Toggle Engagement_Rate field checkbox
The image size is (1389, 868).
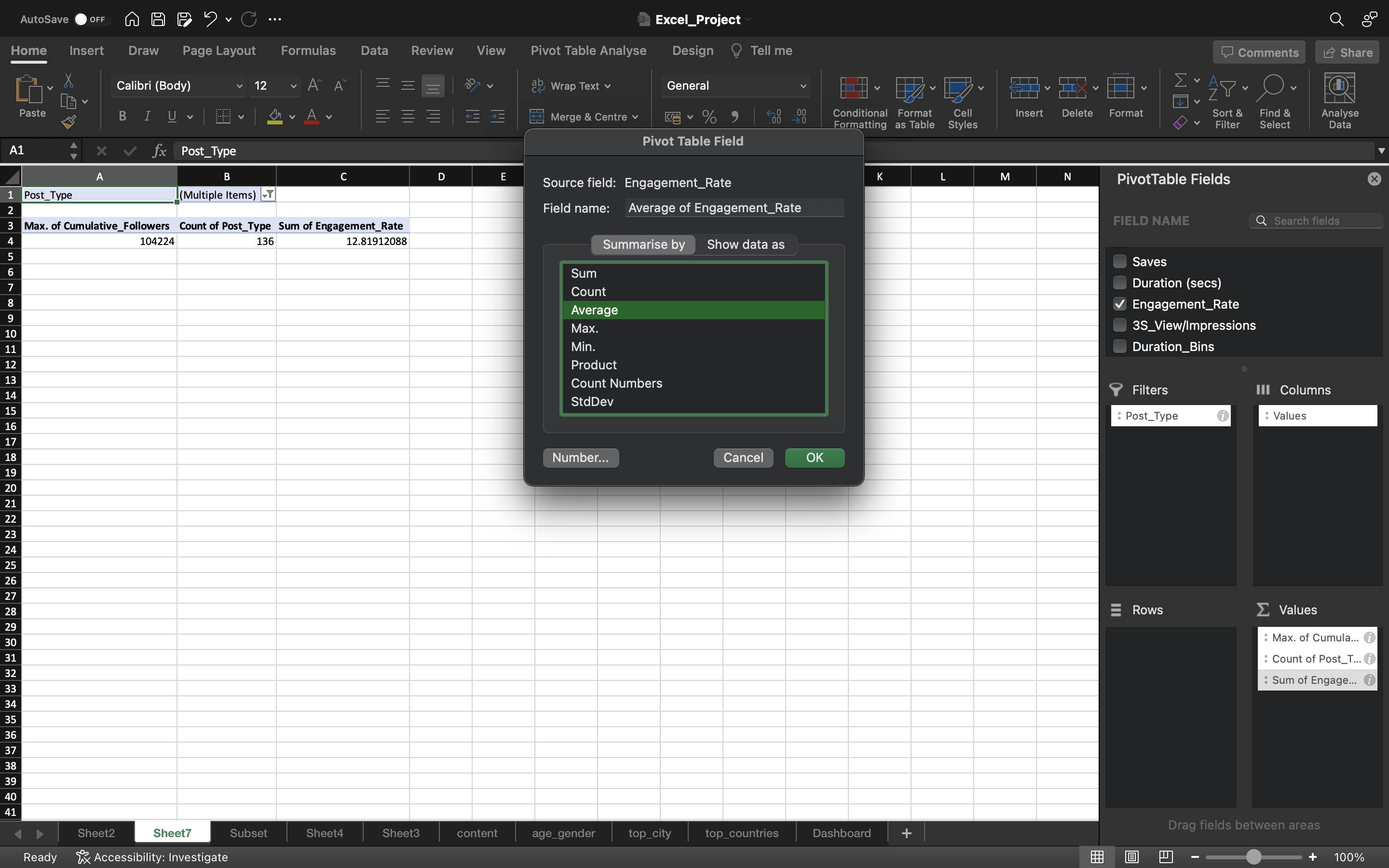point(1119,304)
